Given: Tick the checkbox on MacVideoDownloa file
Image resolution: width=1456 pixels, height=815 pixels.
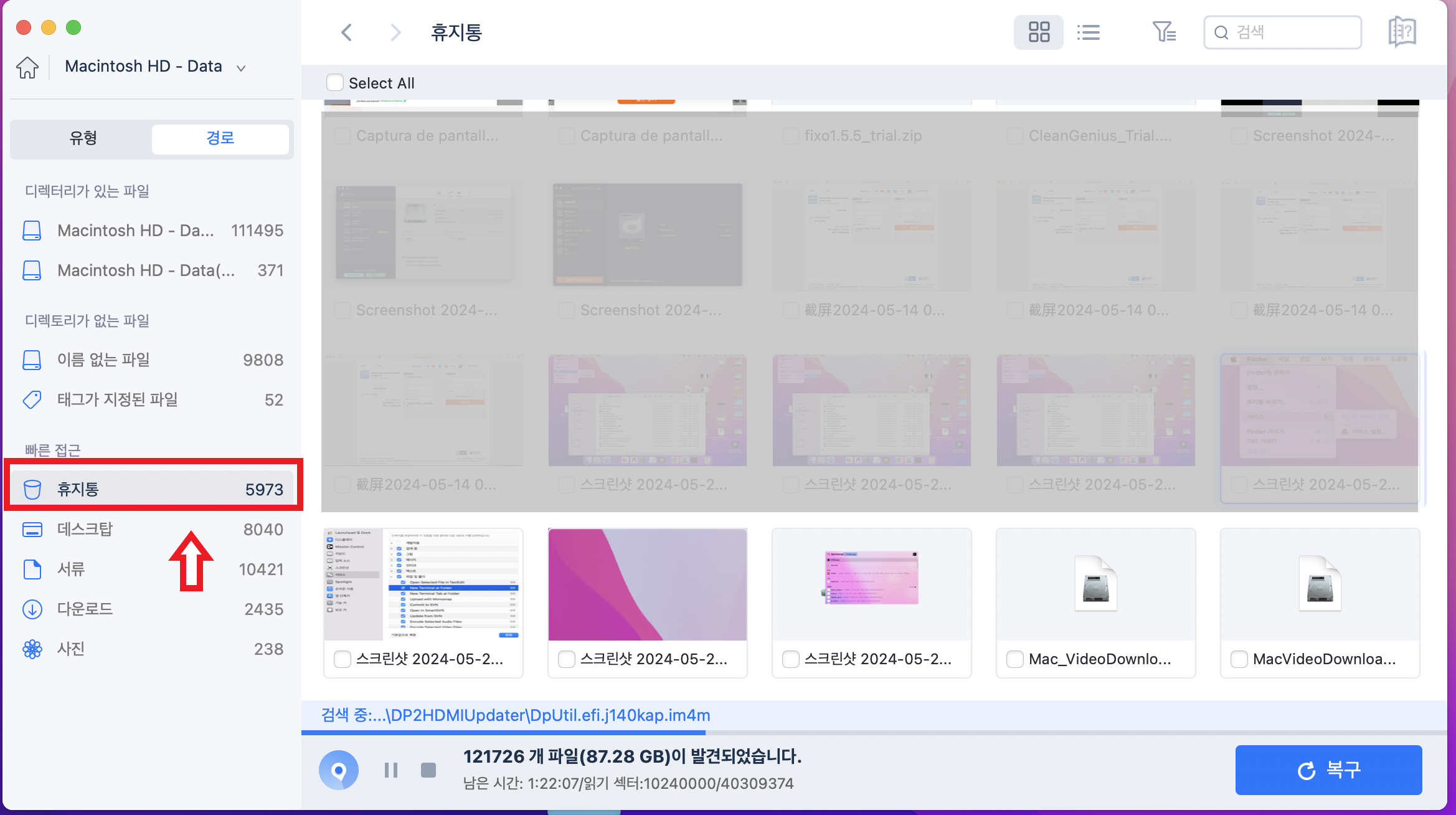Looking at the screenshot, I should pyautogui.click(x=1239, y=659).
